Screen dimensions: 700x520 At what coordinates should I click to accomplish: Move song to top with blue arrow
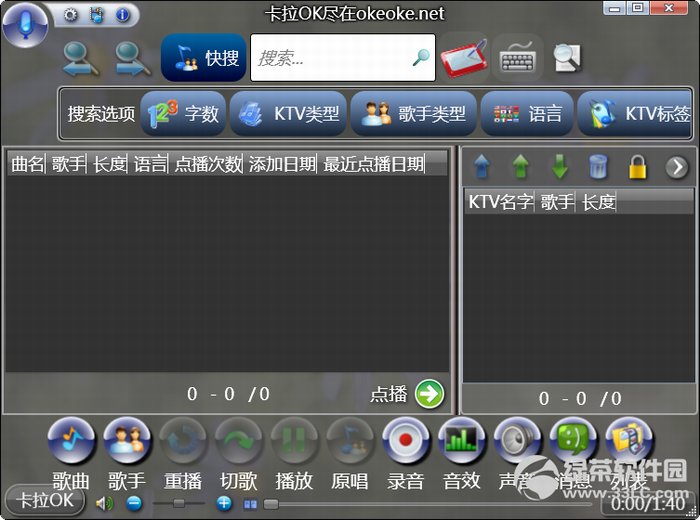pyautogui.click(x=482, y=166)
